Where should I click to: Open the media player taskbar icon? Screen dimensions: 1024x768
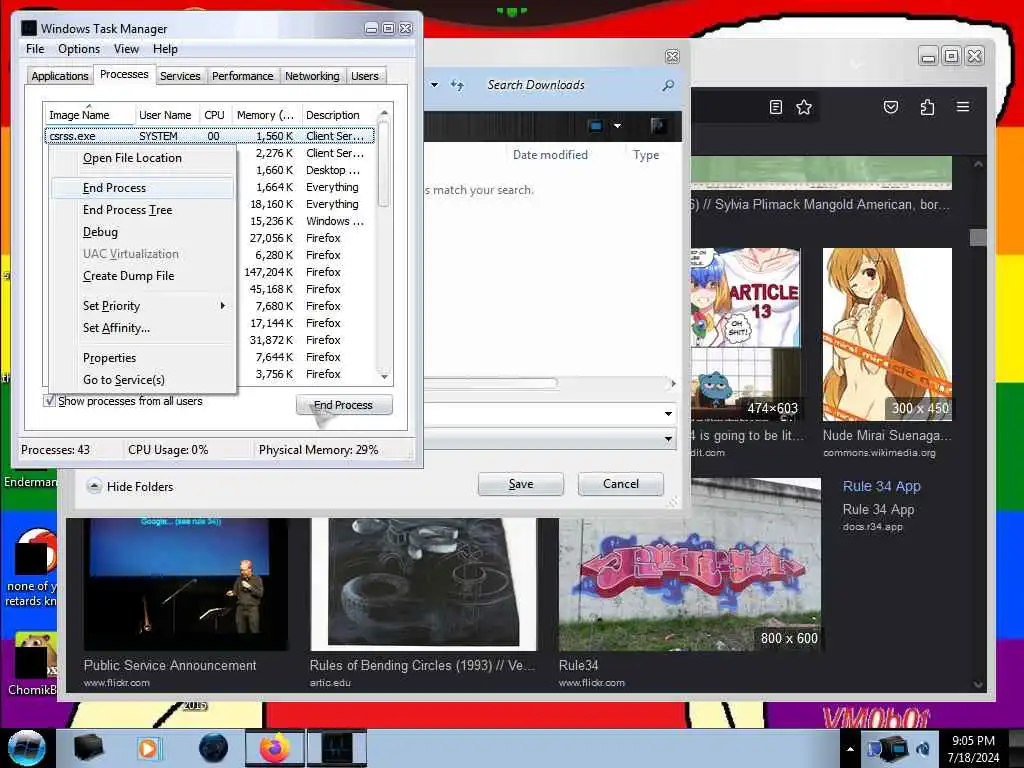click(148, 748)
